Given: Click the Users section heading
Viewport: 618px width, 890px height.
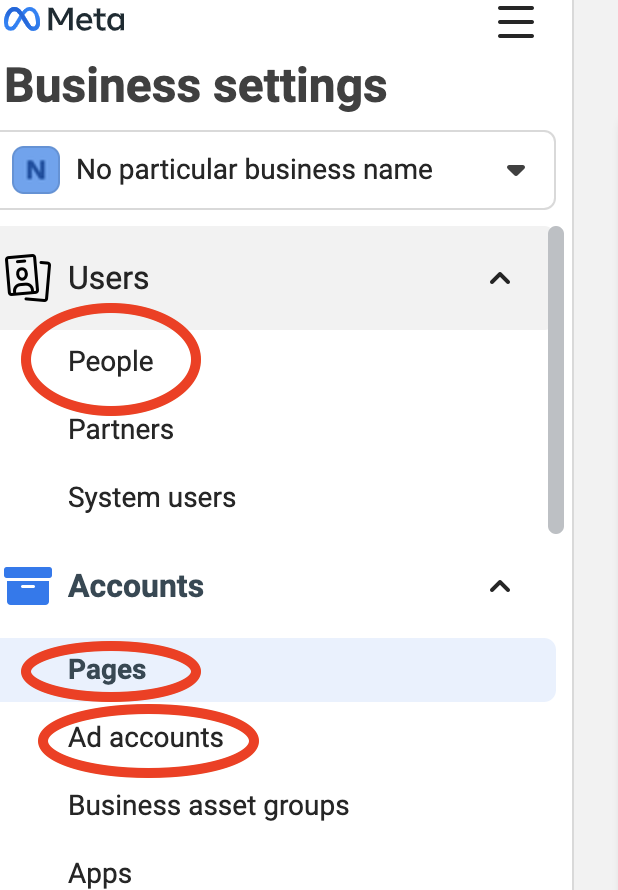Looking at the screenshot, I should pyautogui.click(x=108, y=278).
